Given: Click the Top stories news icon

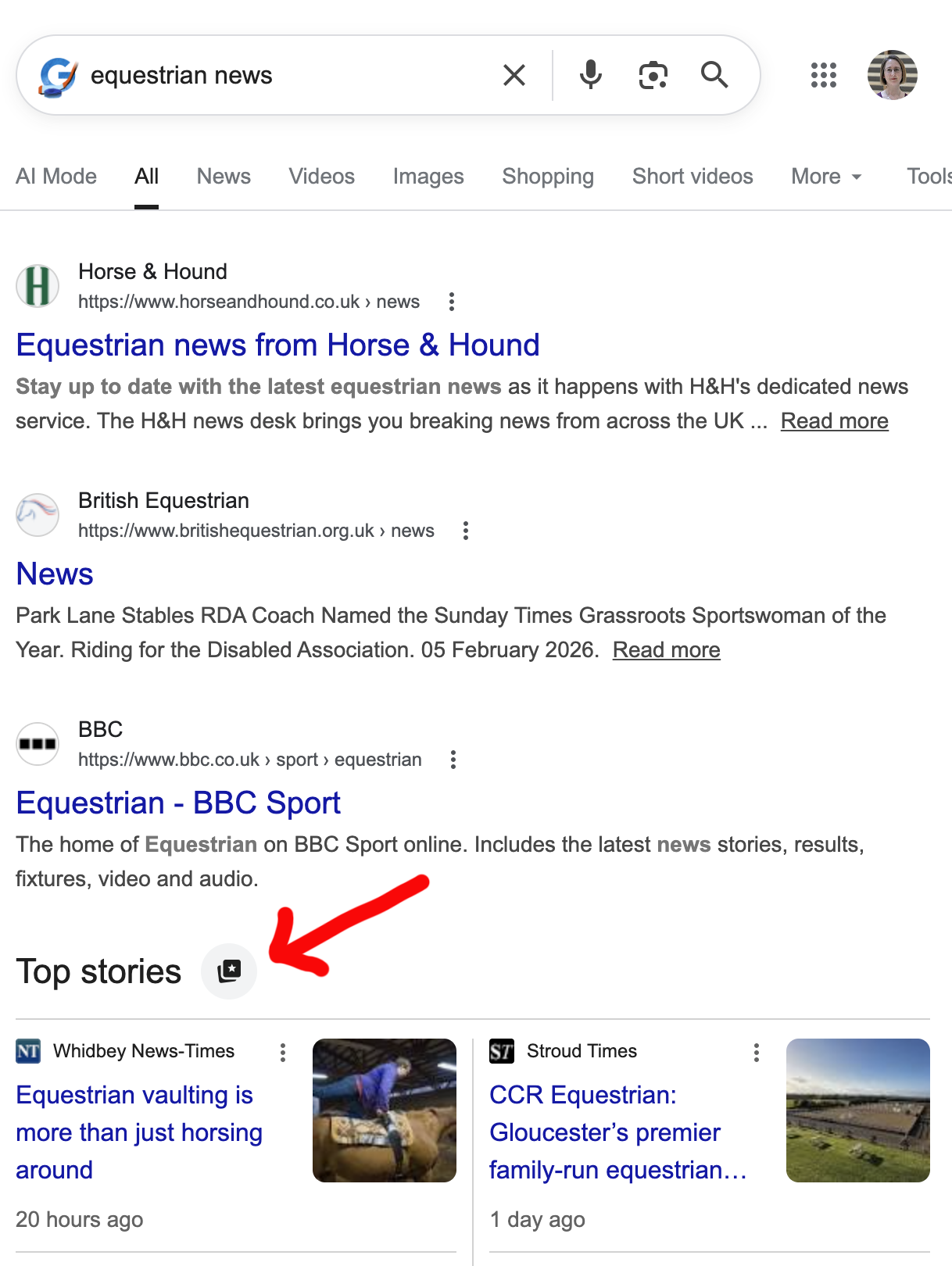Looking at the screenshot, I should (x=229, y=971).
